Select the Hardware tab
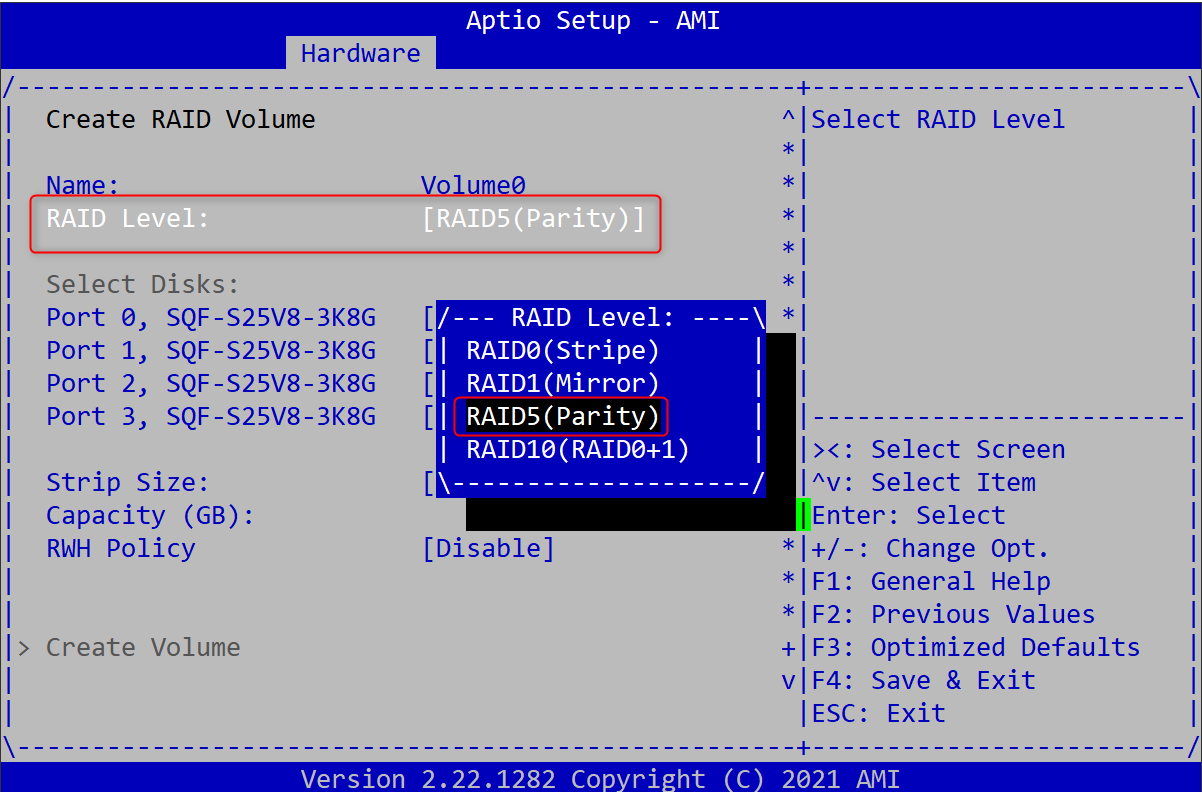The height and width of the screenshot is (792, 1202). tap(360, 53)
